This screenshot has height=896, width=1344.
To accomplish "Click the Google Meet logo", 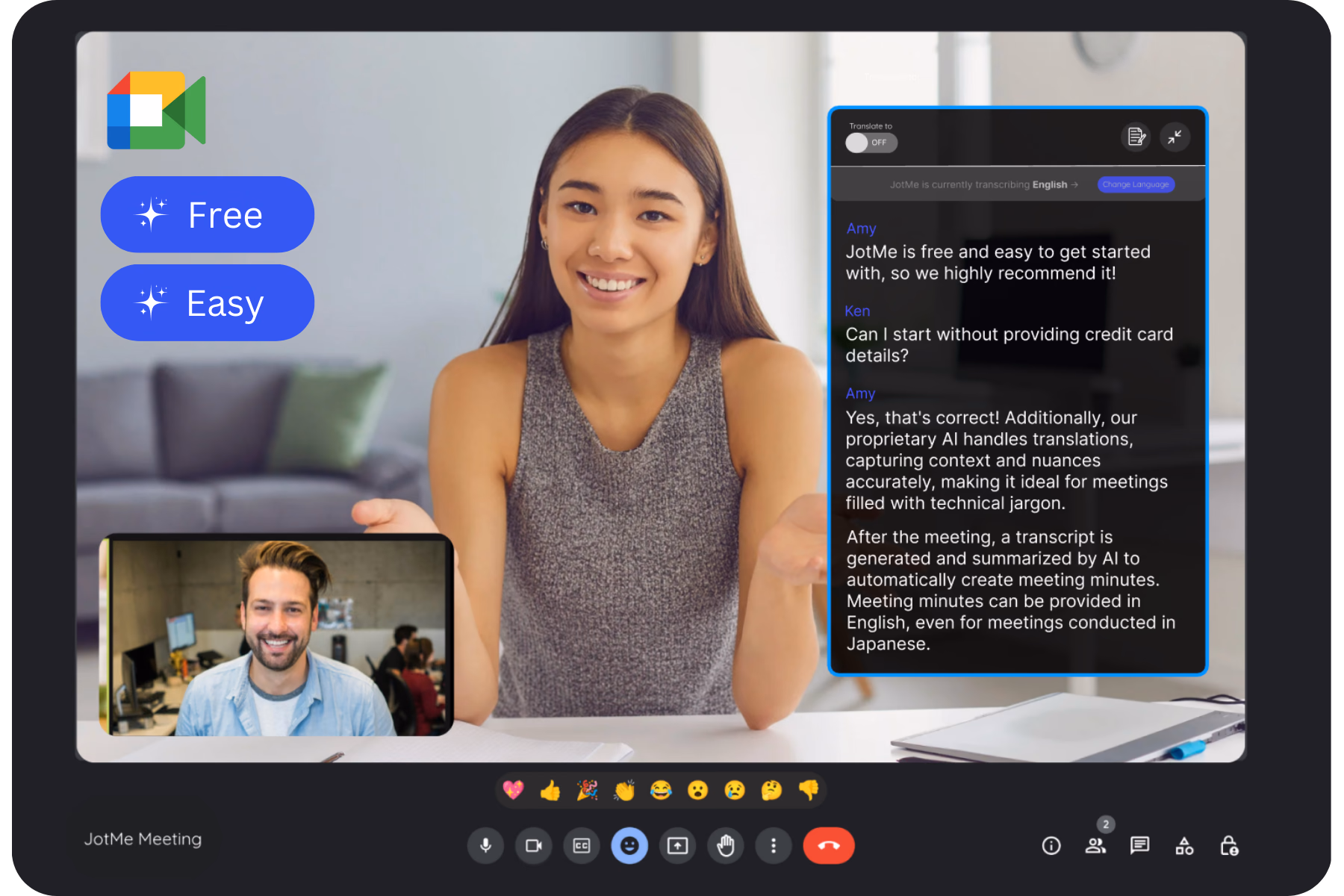I will pyautogui.click(x=156, y=111).
